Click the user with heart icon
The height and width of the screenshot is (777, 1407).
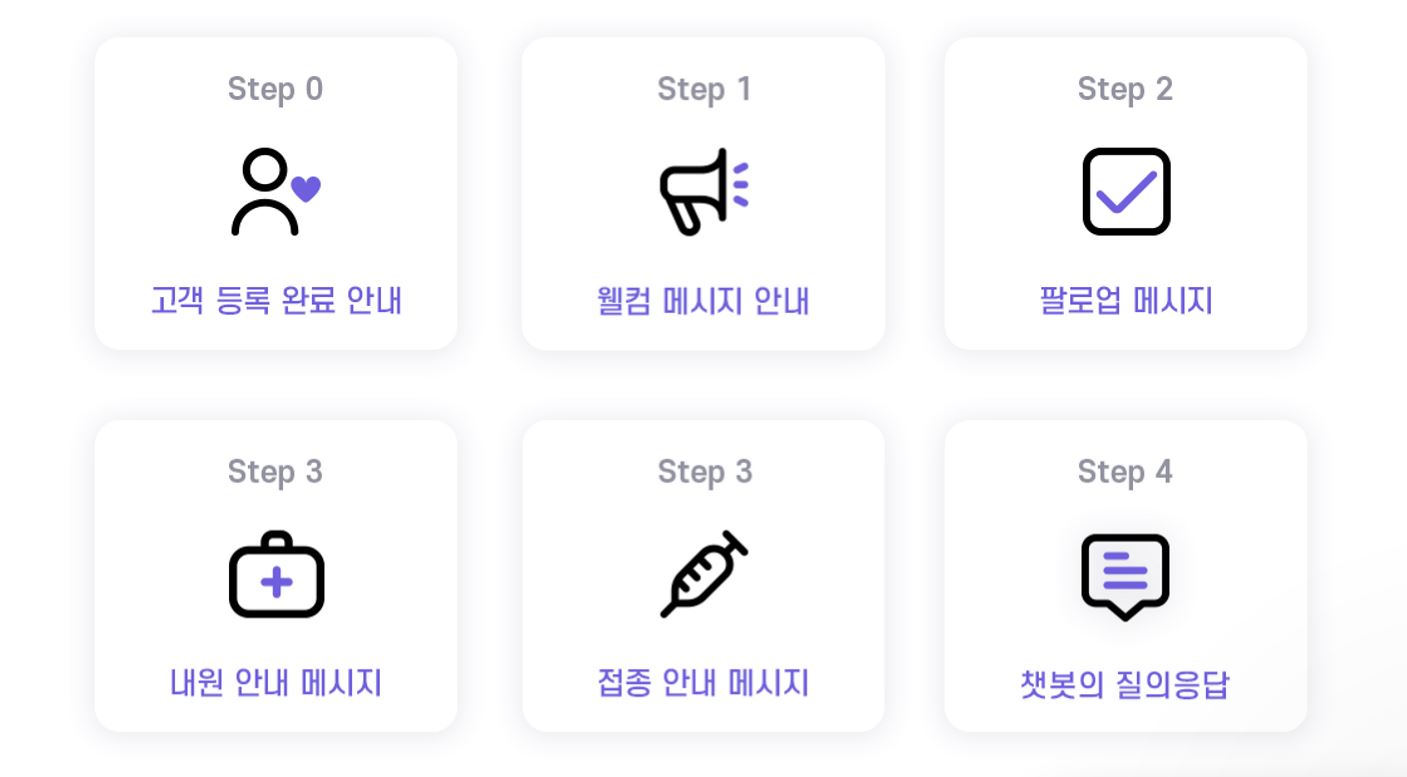pos(275,192)
